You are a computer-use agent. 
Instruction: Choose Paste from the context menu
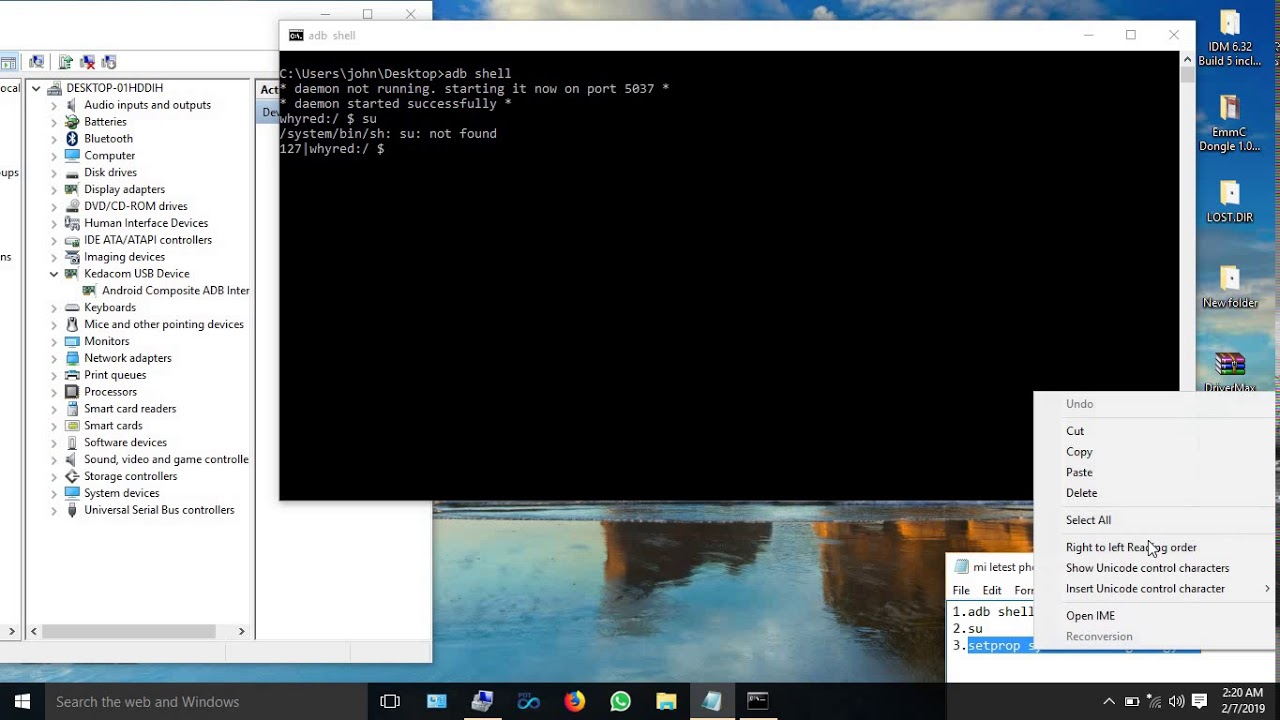(1155, 472)
